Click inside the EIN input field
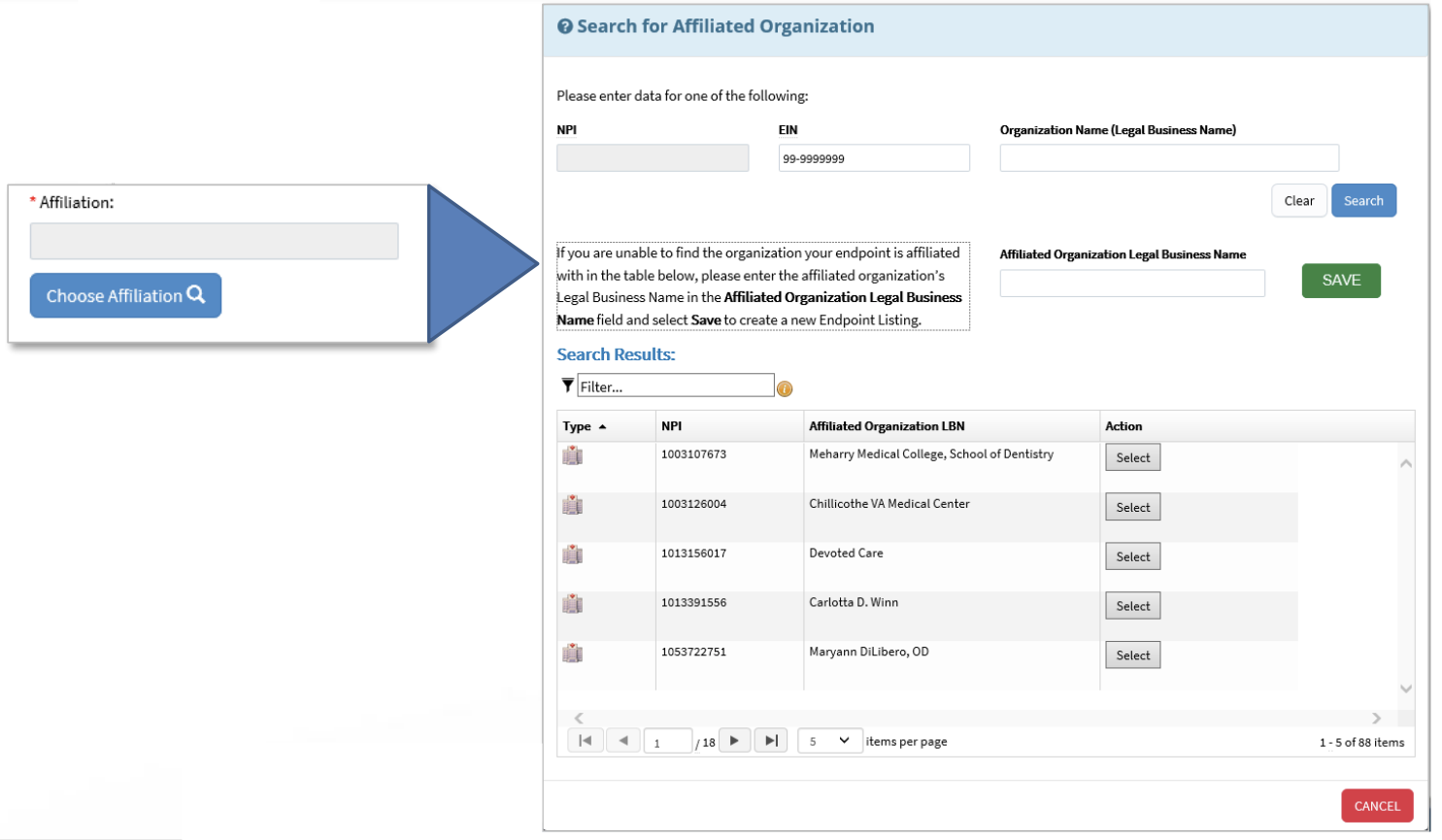The width and height of the screenshot is (1442, 840). pos(873,157)
